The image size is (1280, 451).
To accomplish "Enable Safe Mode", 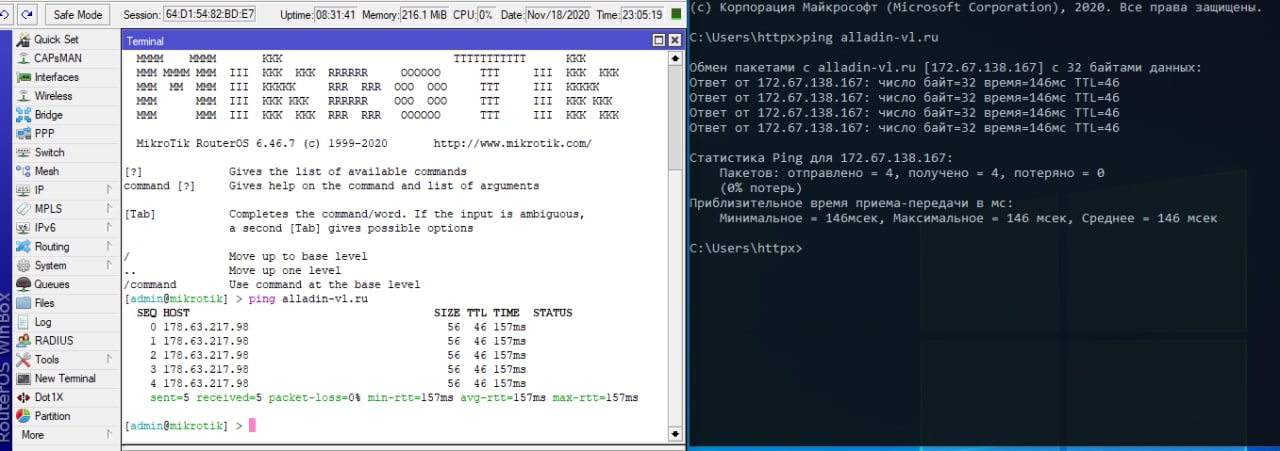I will [77, 15].
